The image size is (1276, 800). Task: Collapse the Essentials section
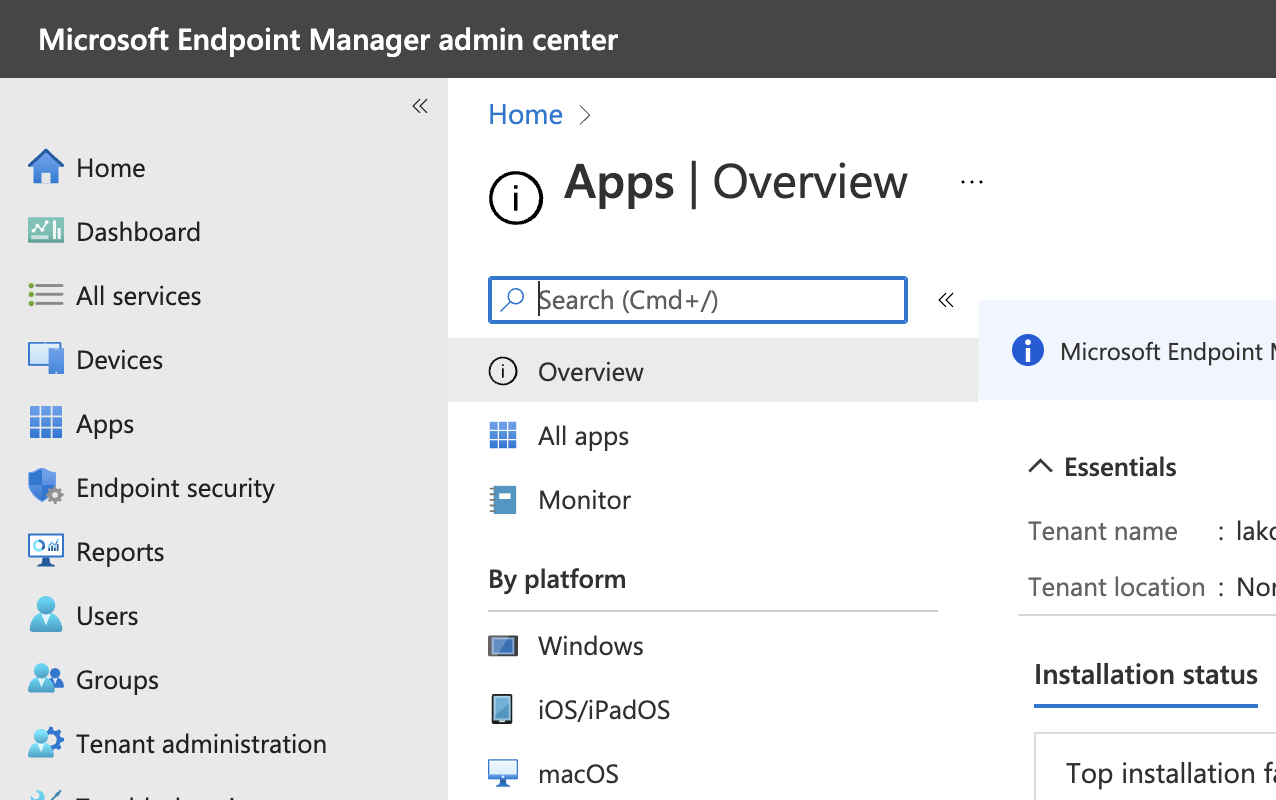coord(1040,466)
